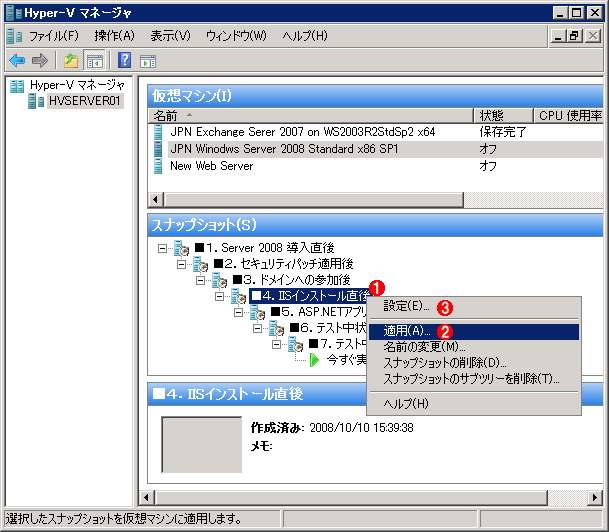Click the up one level folder icon

pos(71,60)
